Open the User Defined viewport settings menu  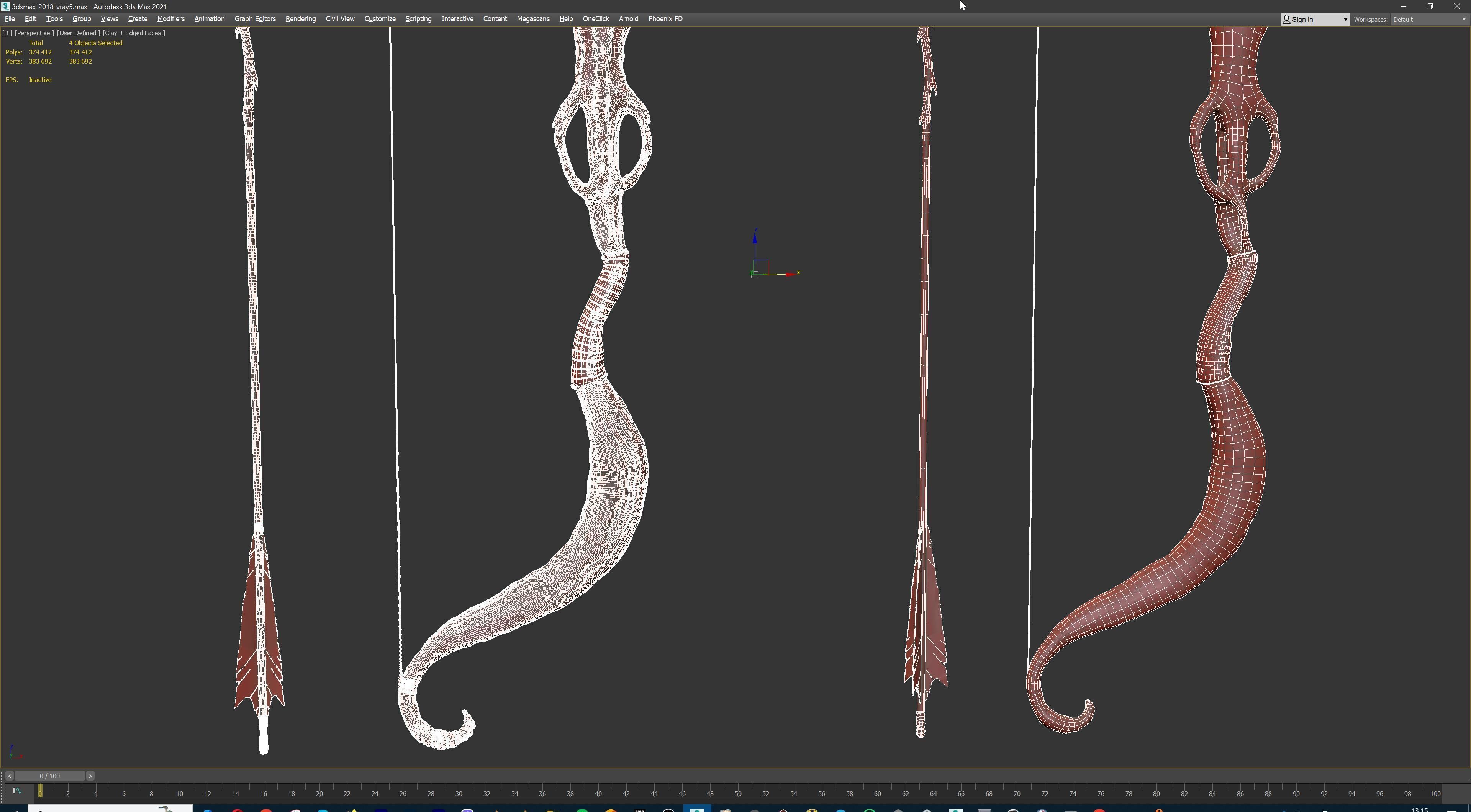78,33
